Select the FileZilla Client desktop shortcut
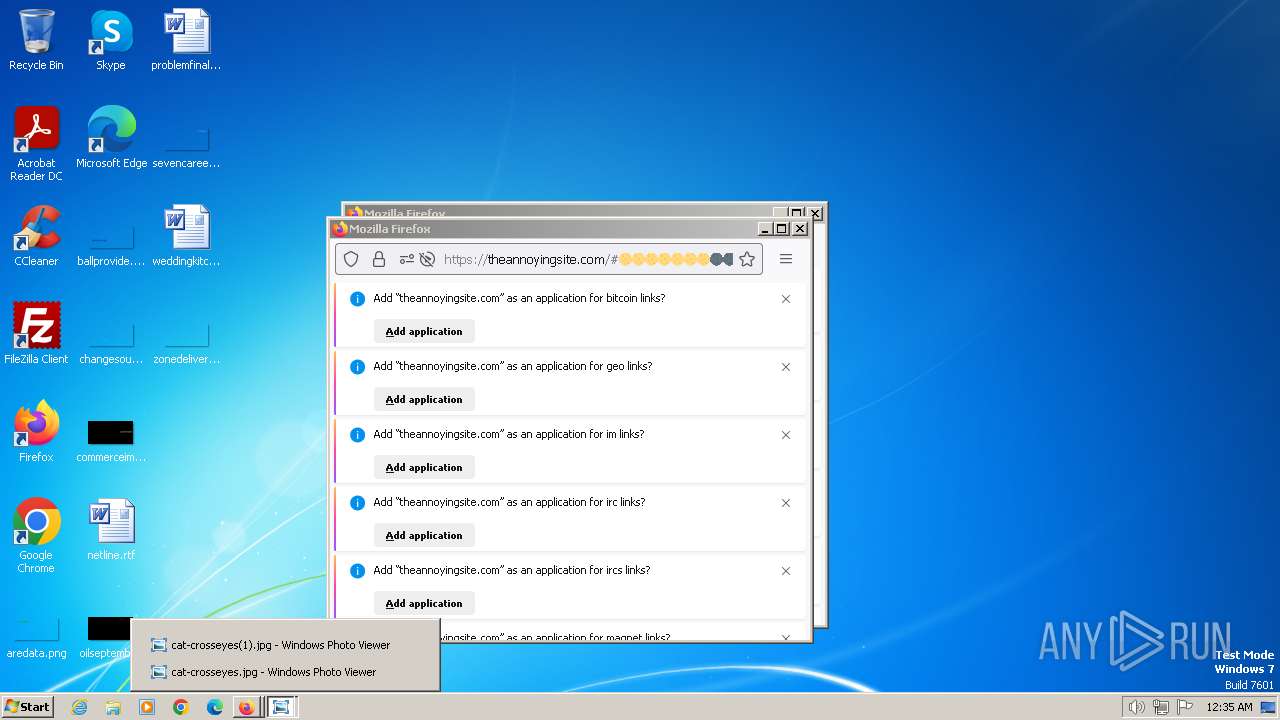Image resolution: width=1280 pixels, height=720 pixels. 36,334
